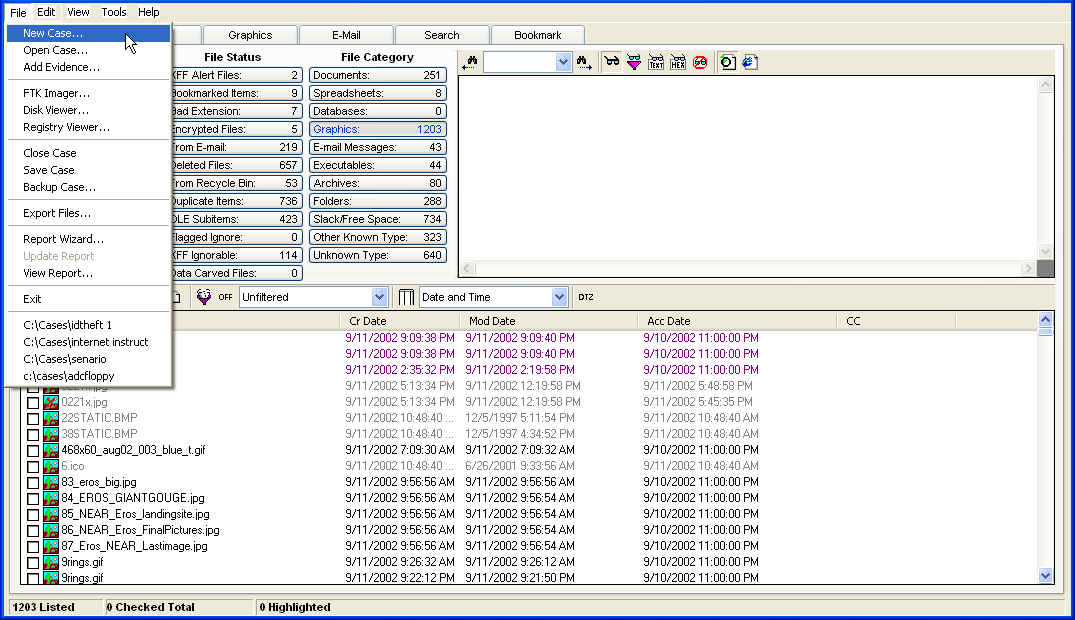This screenshot has height=620, width=1075.
Task: Click the Documents category button
Action: click(378, 75)
